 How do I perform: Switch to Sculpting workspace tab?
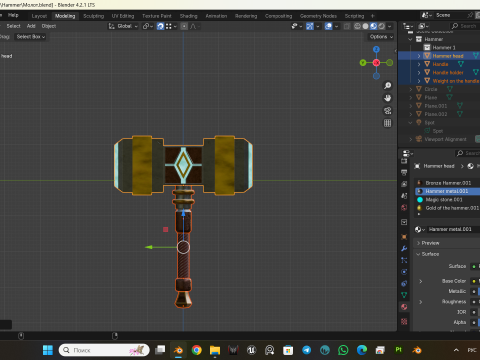(93, 16)
